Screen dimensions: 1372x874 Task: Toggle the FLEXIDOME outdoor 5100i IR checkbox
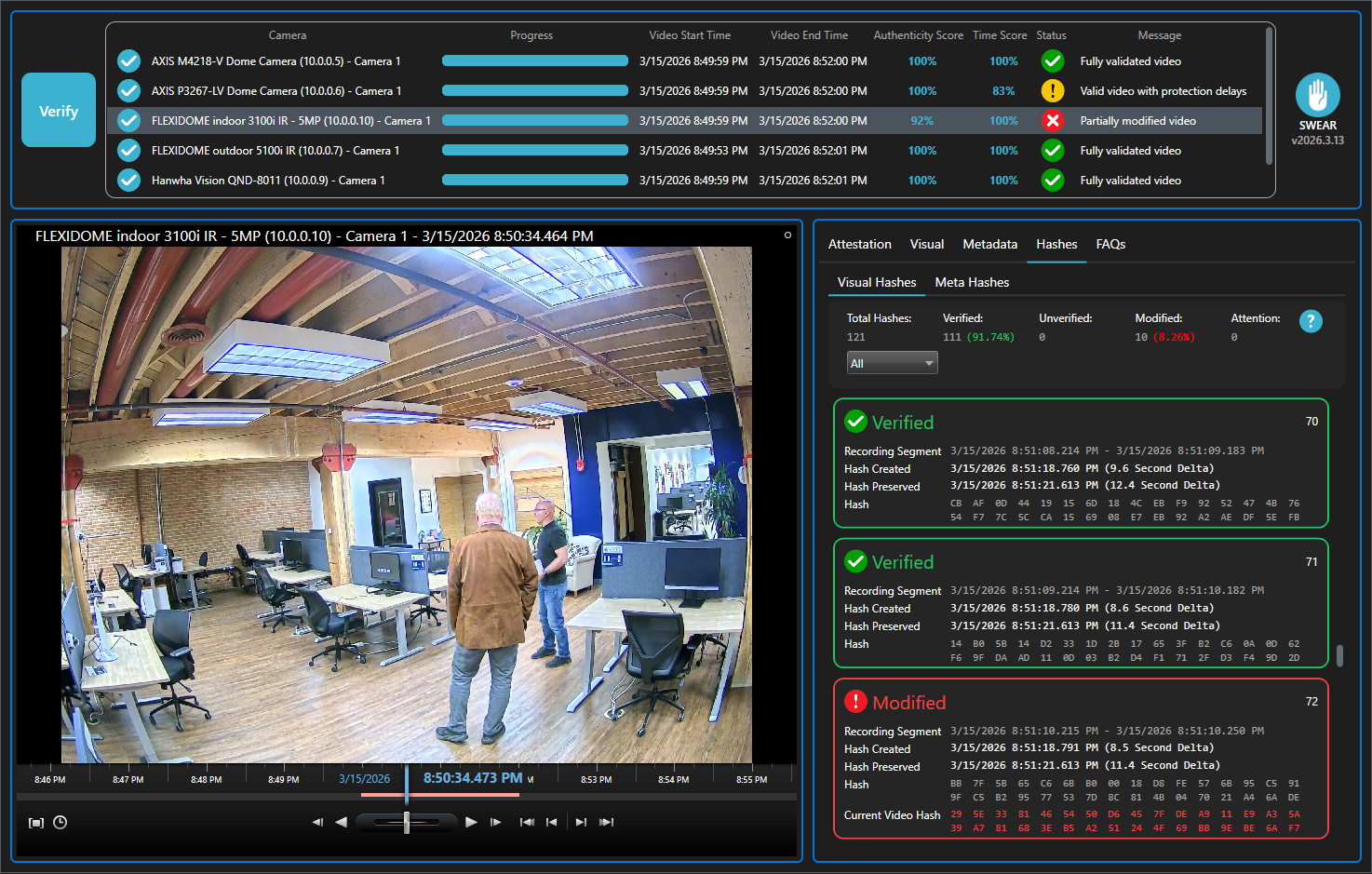128,151
